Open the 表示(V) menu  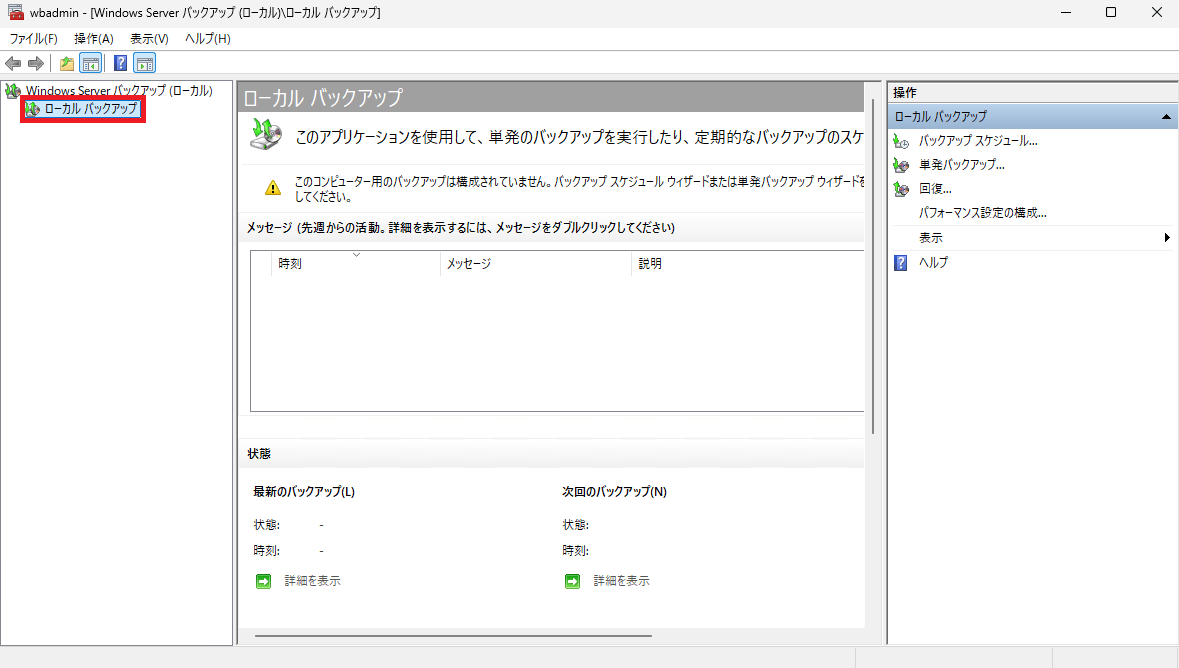(149, 38)
